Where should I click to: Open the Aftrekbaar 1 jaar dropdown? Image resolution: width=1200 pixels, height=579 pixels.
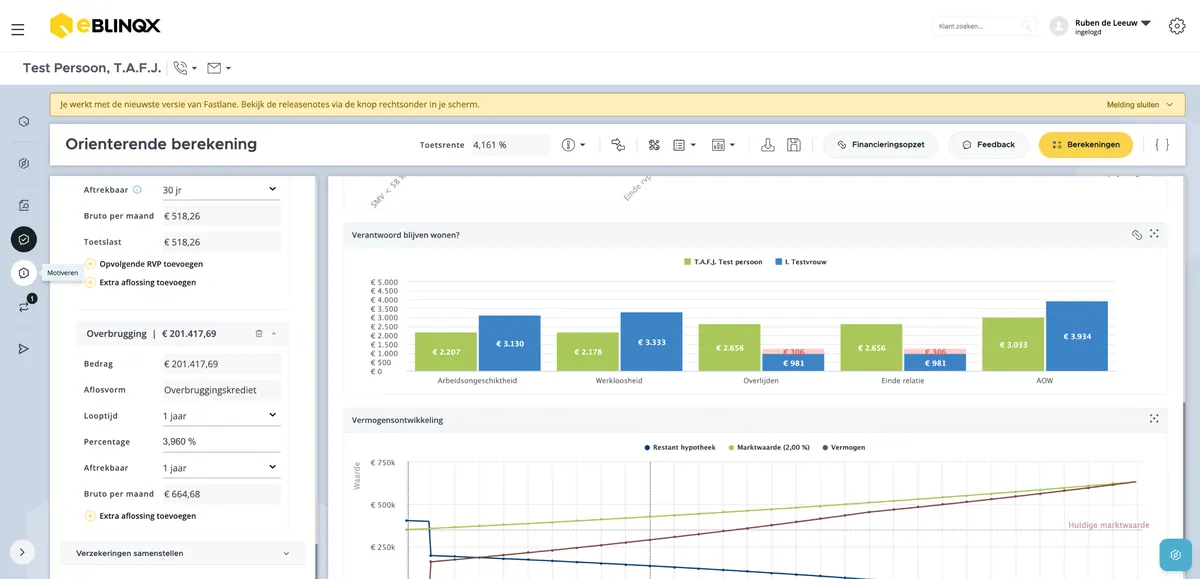pyautogui.click(x=220, y=467)
